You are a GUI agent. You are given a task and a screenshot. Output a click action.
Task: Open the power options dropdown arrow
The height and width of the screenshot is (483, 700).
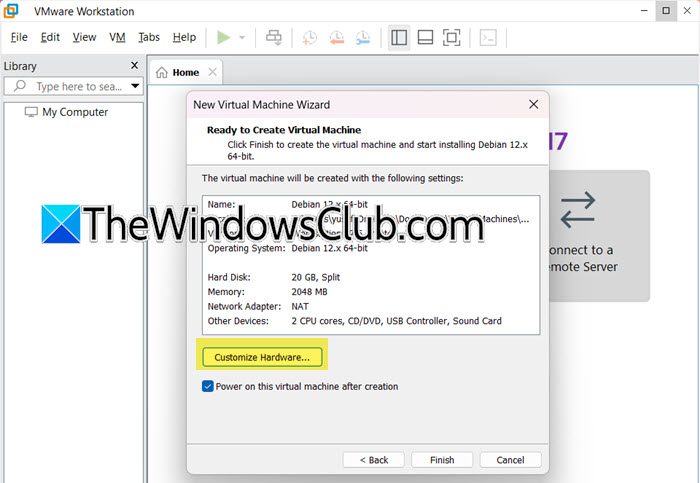coord(242,37)
